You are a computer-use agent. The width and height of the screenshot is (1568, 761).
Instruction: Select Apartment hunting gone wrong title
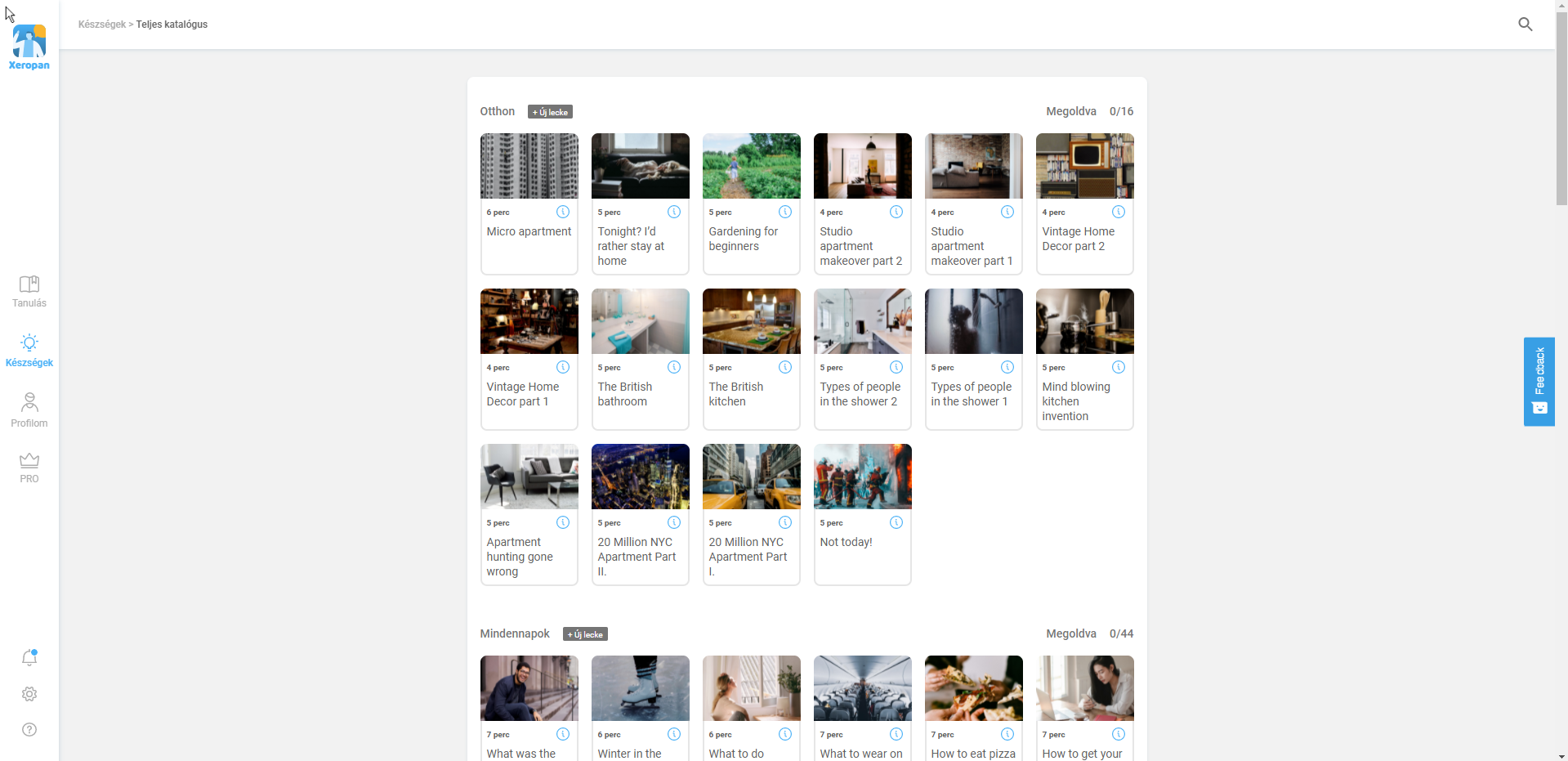pos(520,557)
